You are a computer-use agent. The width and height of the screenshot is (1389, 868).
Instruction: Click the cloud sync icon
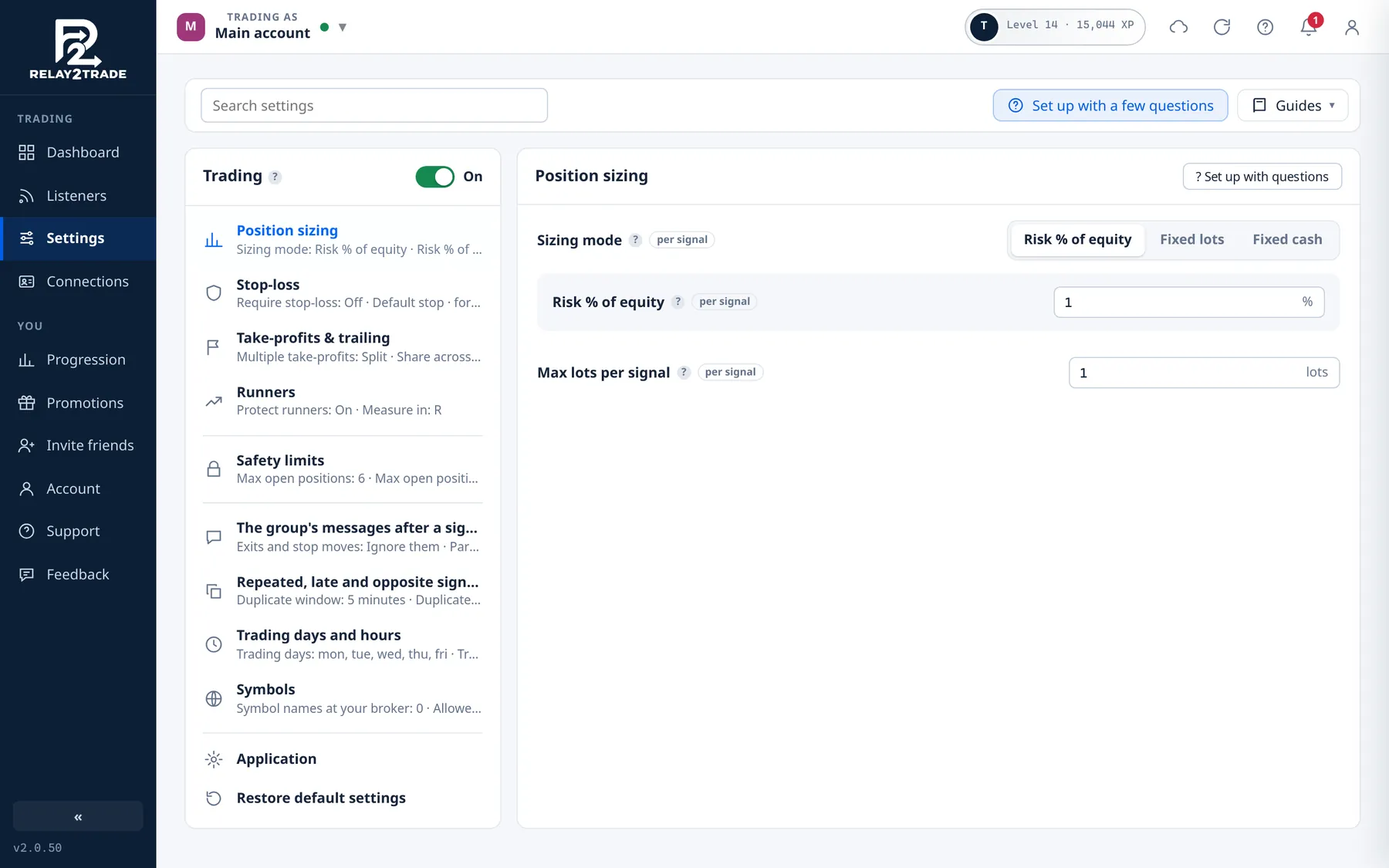point(1178,27)
